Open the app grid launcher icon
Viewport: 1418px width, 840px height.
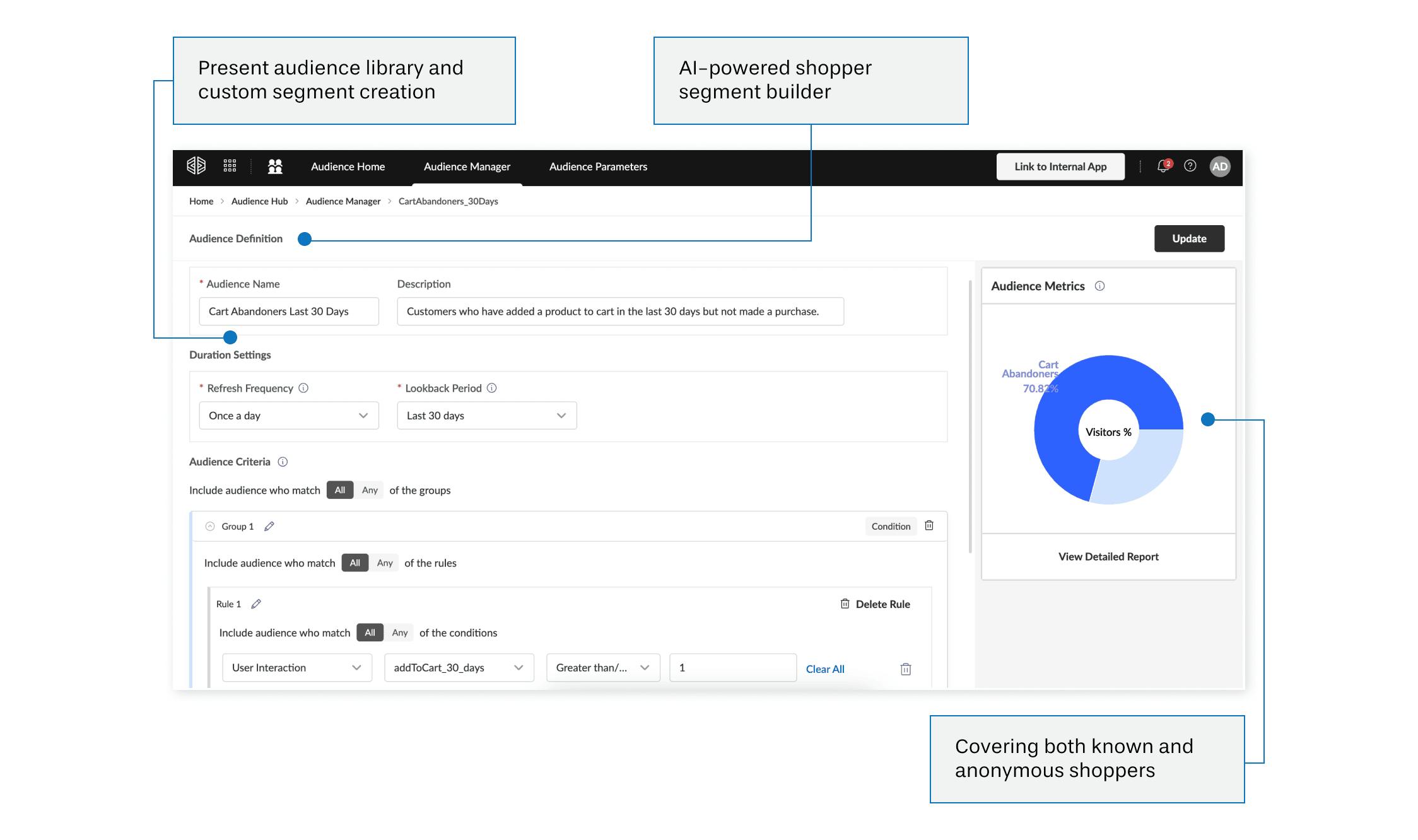(230, 166)
